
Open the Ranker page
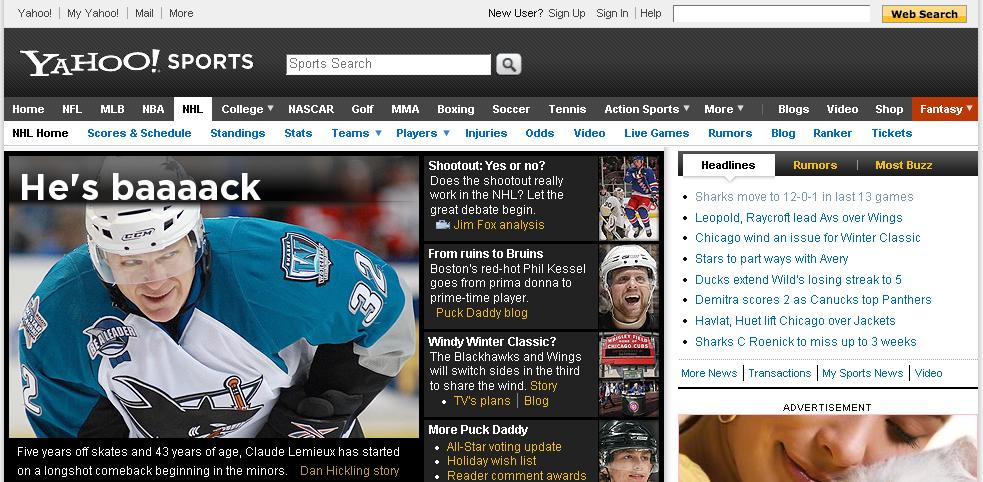[x=833, y=133]
